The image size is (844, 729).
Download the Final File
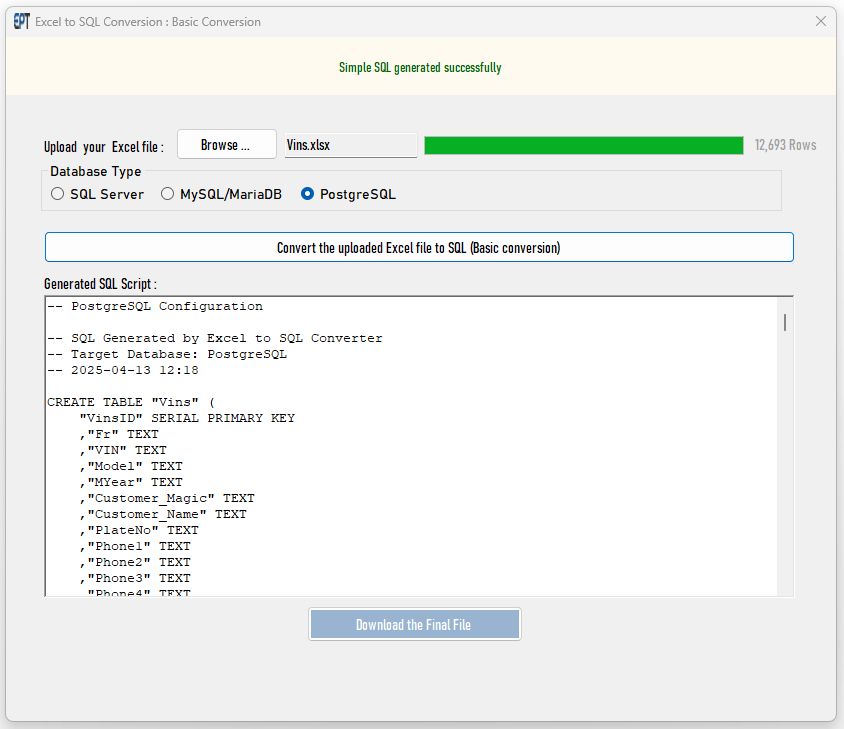click(414, 625)
